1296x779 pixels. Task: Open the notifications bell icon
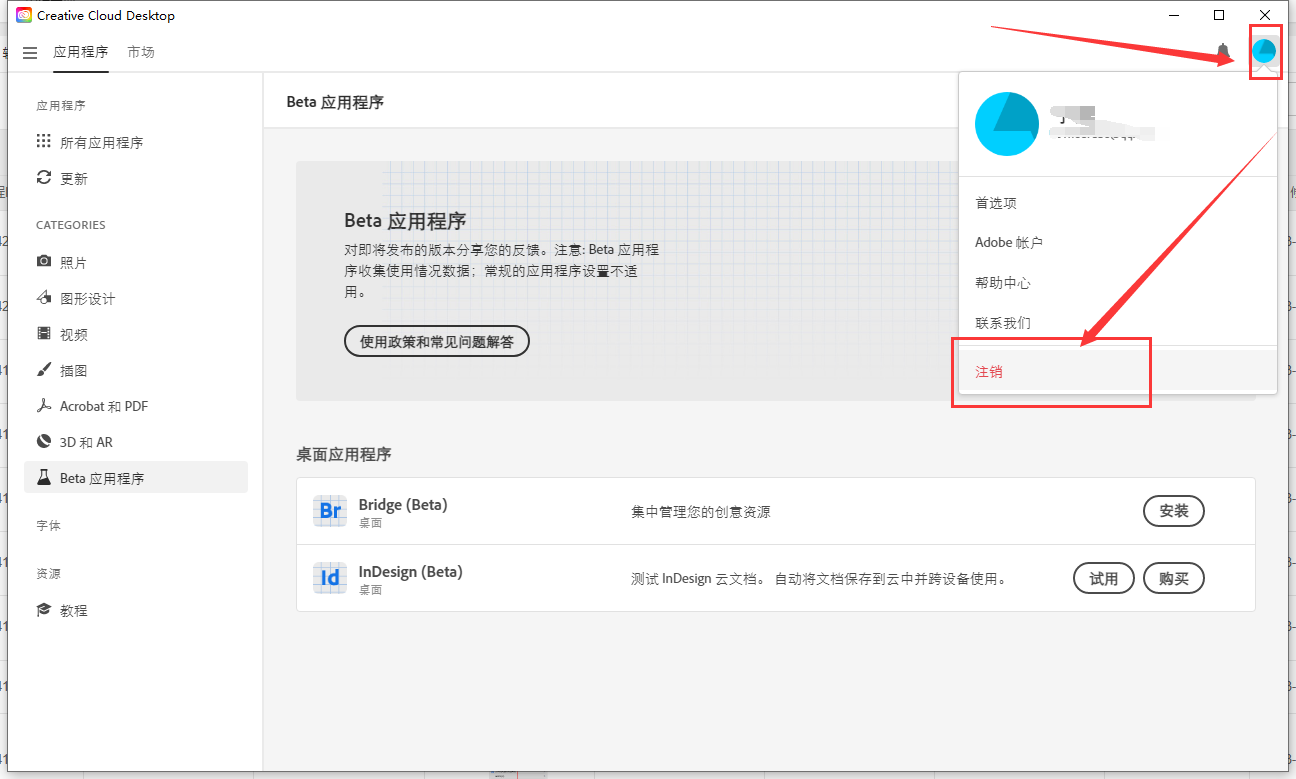(x=1222, y=51)
